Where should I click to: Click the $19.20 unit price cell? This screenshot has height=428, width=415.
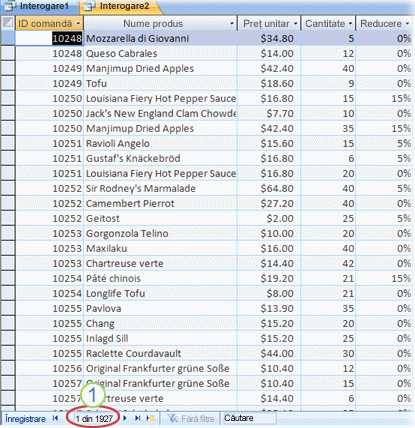269,278
